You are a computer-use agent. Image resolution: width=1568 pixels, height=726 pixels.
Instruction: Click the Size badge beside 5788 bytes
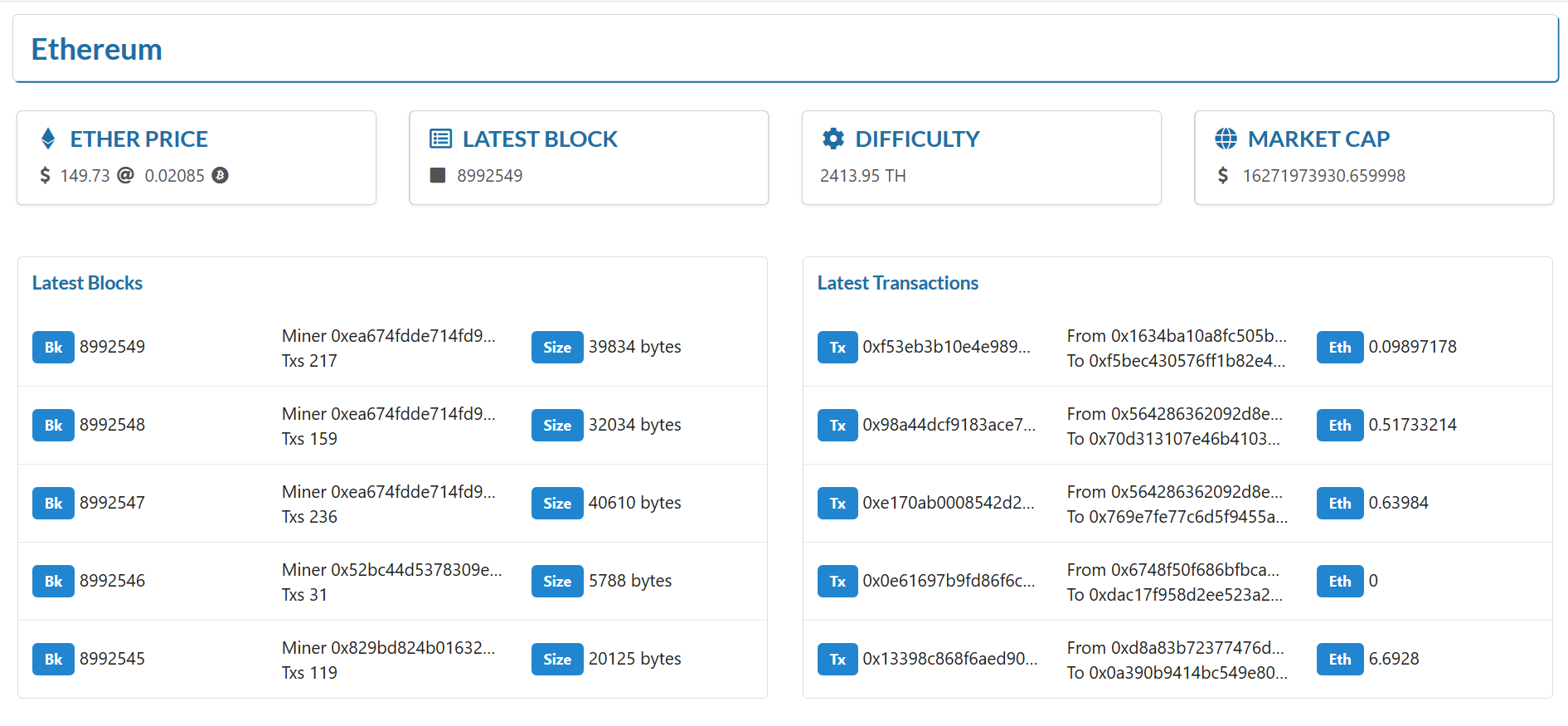coord(557,581)
